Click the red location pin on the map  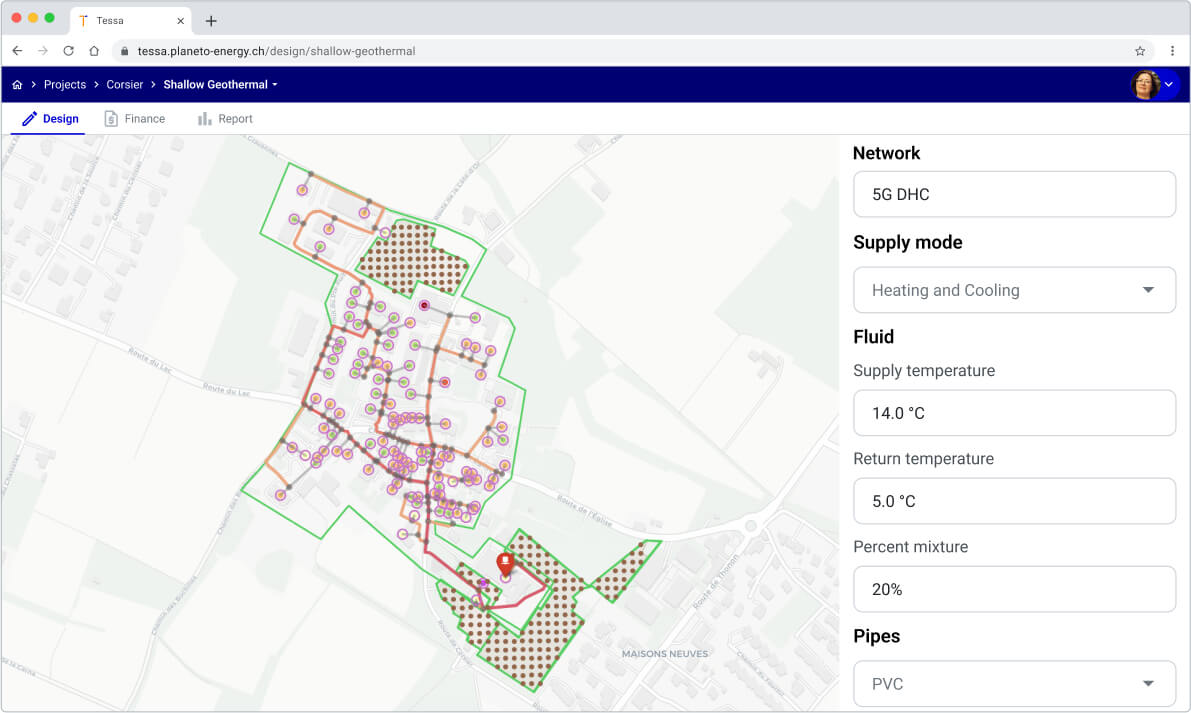(505, 562)
